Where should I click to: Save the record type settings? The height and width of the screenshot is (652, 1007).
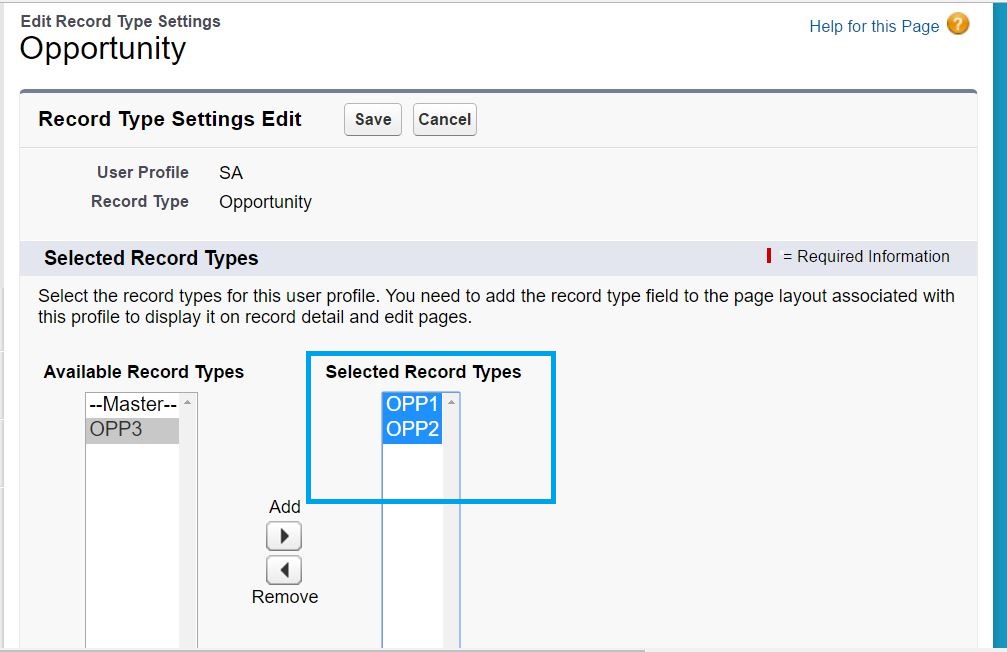(373, 119)
